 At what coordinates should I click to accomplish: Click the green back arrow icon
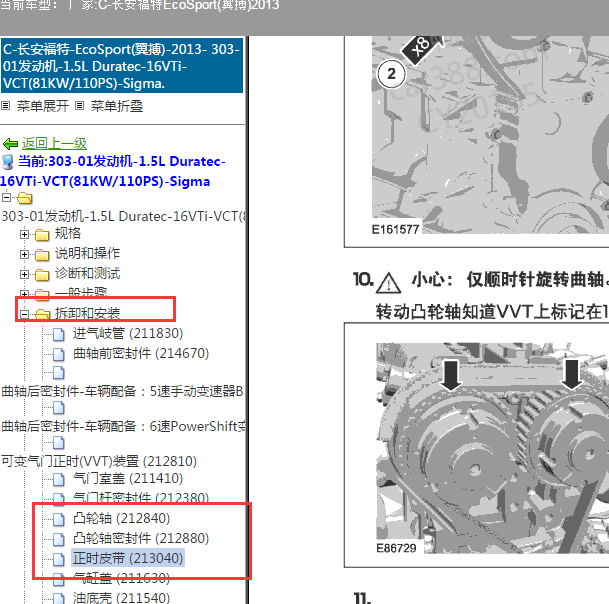pos(10,144)
